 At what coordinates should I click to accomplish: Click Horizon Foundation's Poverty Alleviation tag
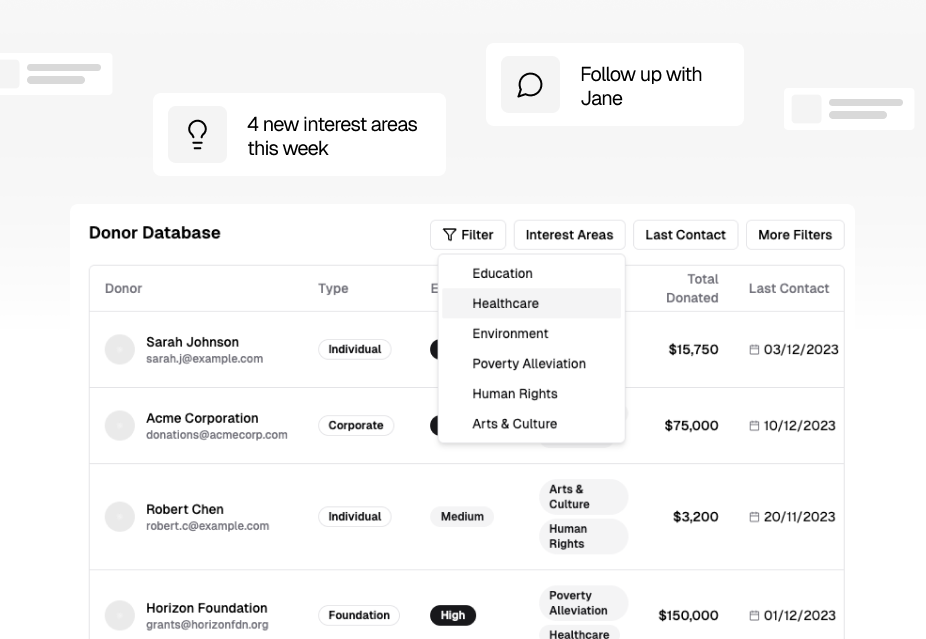(x=583, y=603)
